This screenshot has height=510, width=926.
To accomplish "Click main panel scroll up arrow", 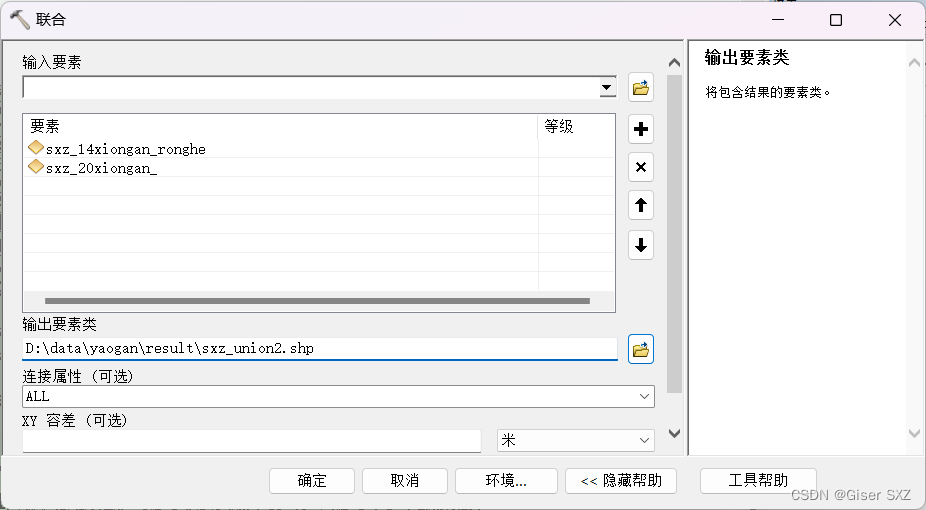I will click(x=674, y=62).
